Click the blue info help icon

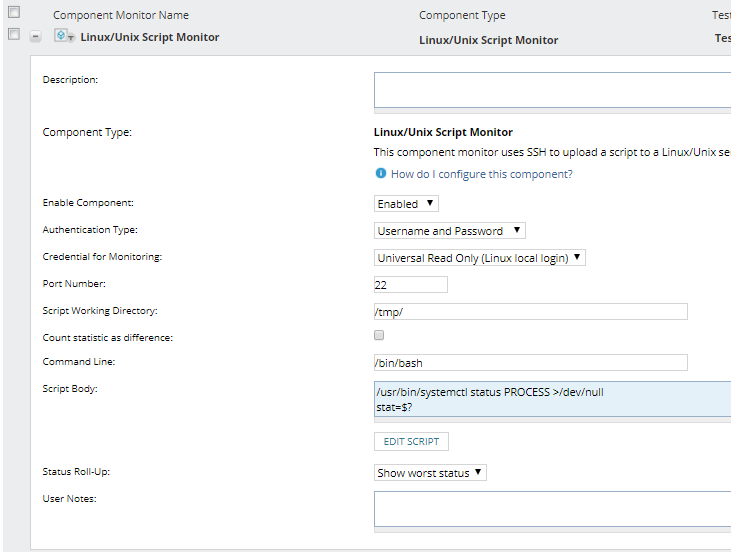tap(380, 174)
